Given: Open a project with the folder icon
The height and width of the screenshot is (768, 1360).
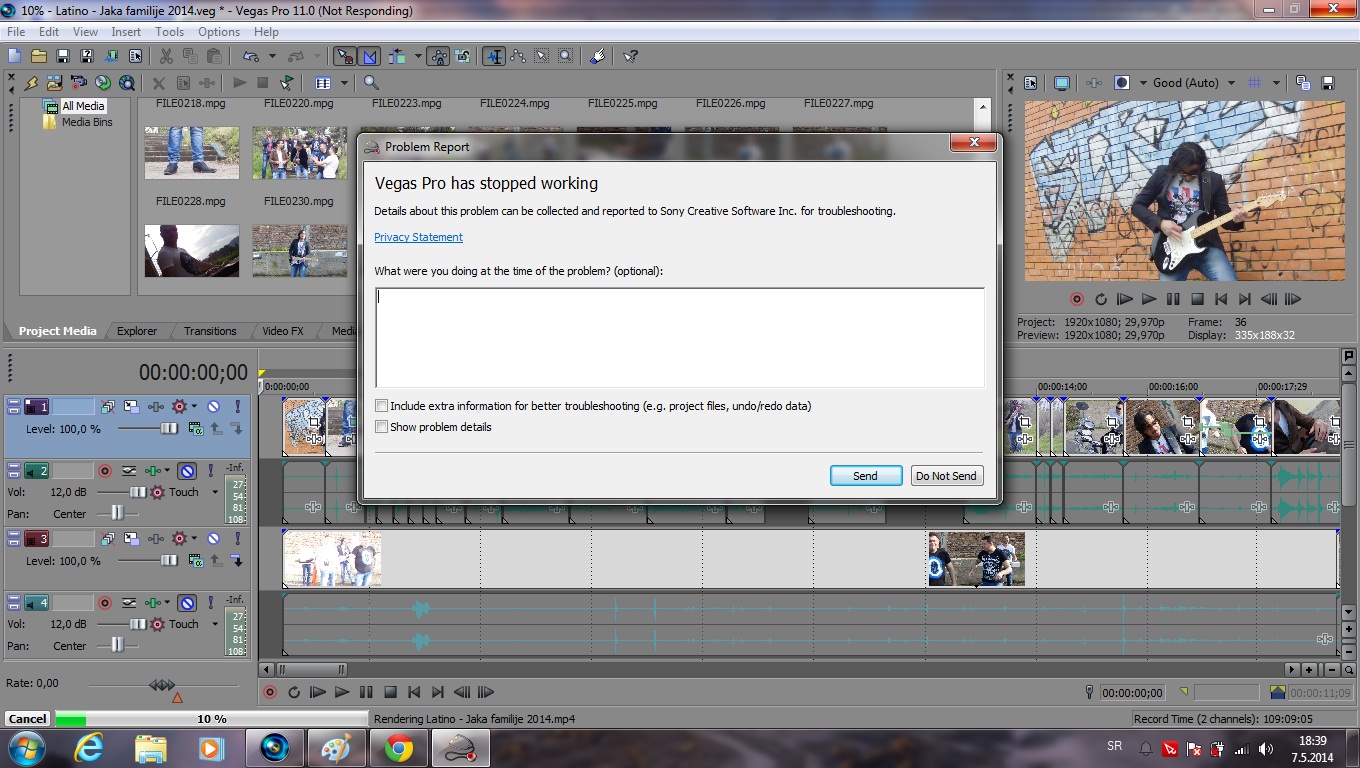Looking at the screenshot, I should point(39,56).
